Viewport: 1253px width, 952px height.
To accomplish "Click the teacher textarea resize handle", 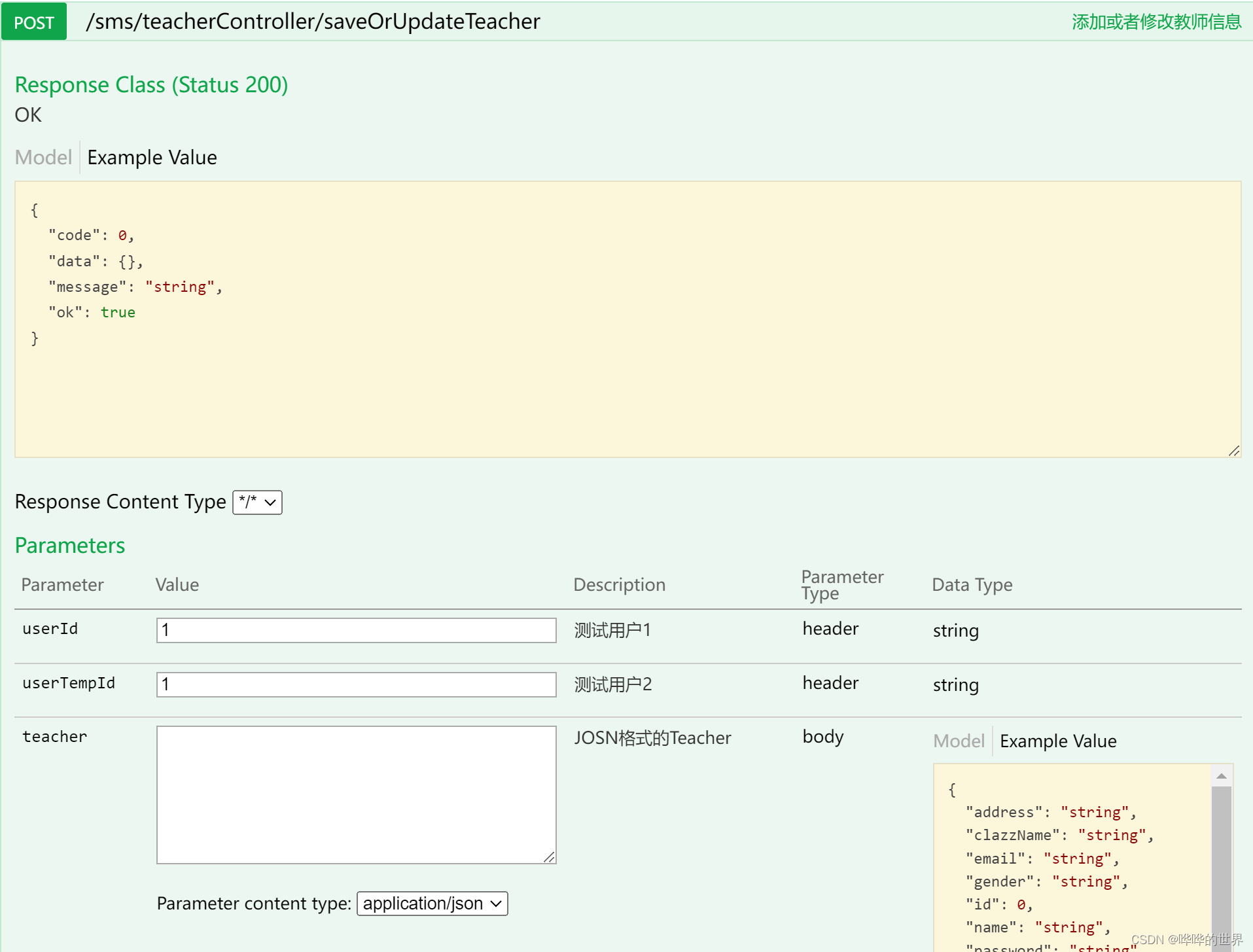I will [550, 857].
